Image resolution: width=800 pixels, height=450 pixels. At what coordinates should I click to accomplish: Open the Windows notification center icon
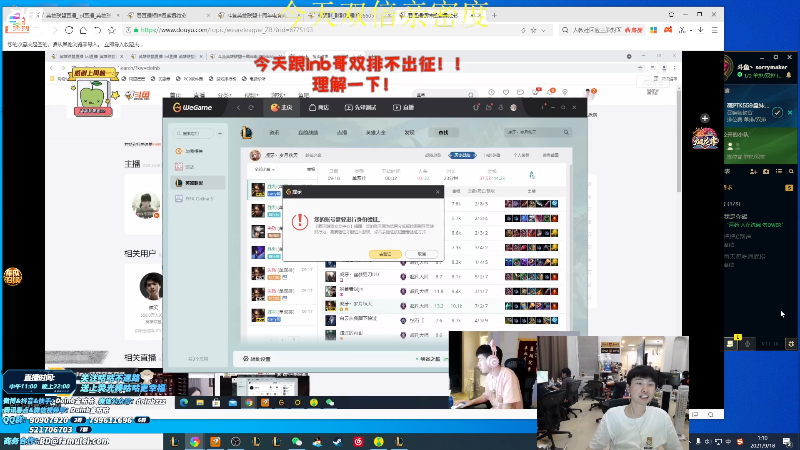tap(787, 442)
